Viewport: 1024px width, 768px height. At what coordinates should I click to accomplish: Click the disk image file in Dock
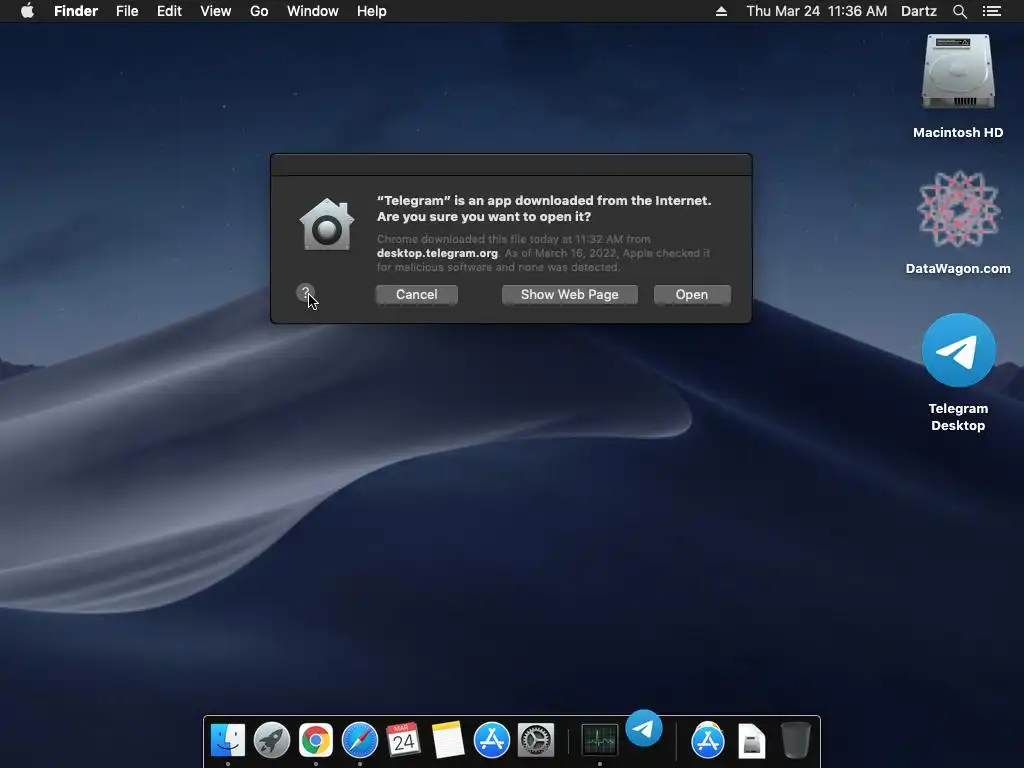pos(752,741)
